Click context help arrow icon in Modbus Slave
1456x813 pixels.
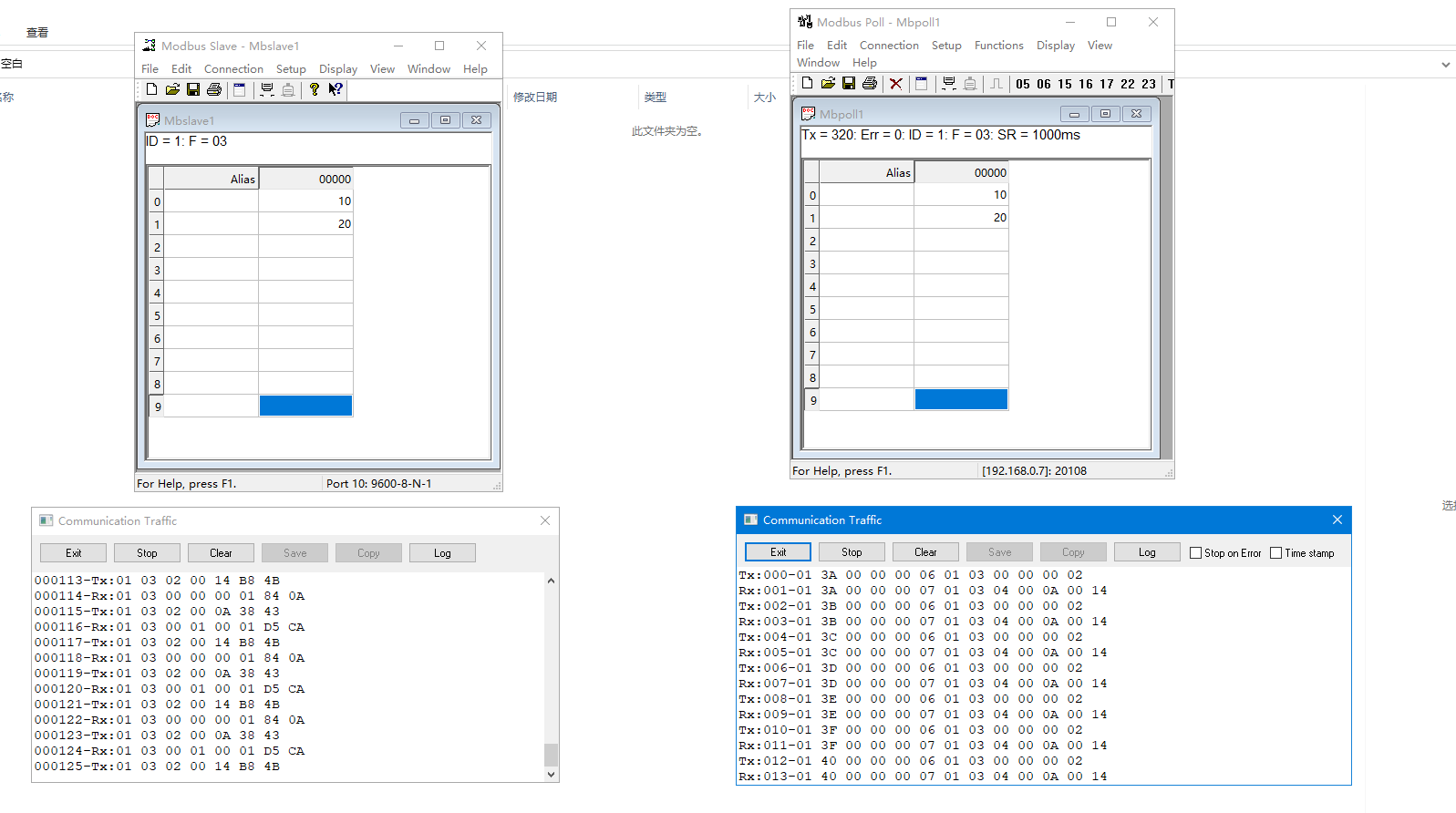pos(336,89)
